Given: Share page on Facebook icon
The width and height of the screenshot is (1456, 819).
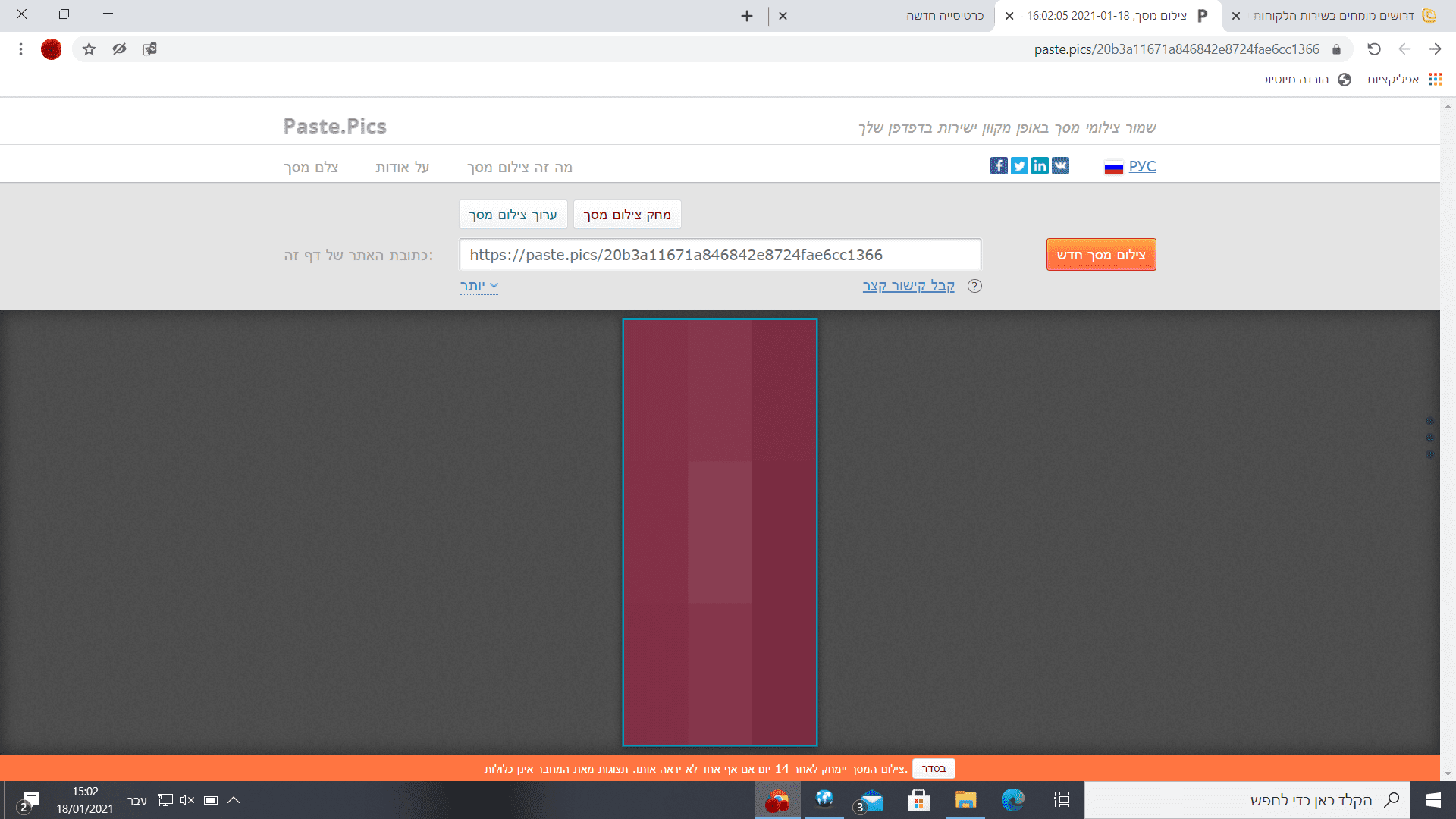Looking at the screenshot, I should pyautogui.click(x=998, y=166).
